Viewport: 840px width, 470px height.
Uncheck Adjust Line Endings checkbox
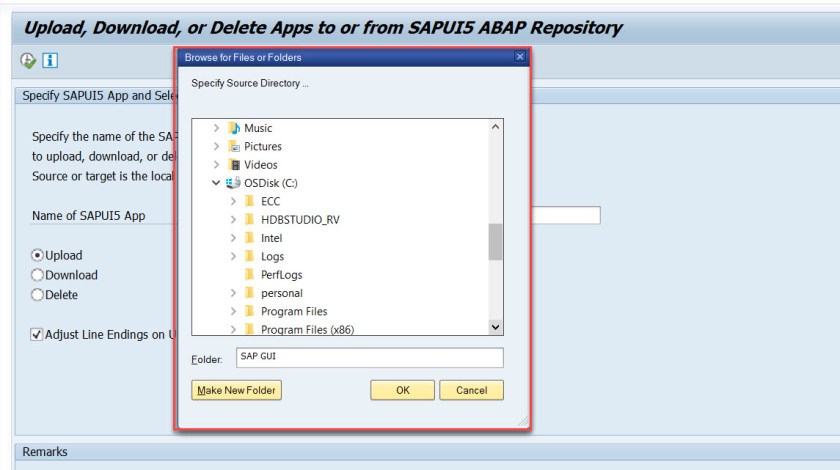click(37, 334)
